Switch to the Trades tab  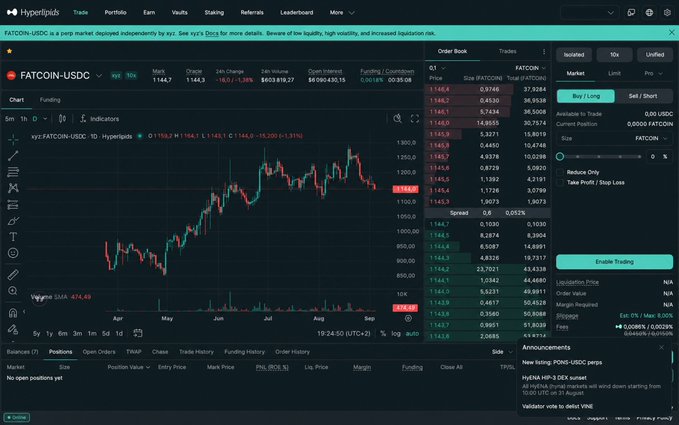pos(508,52)
